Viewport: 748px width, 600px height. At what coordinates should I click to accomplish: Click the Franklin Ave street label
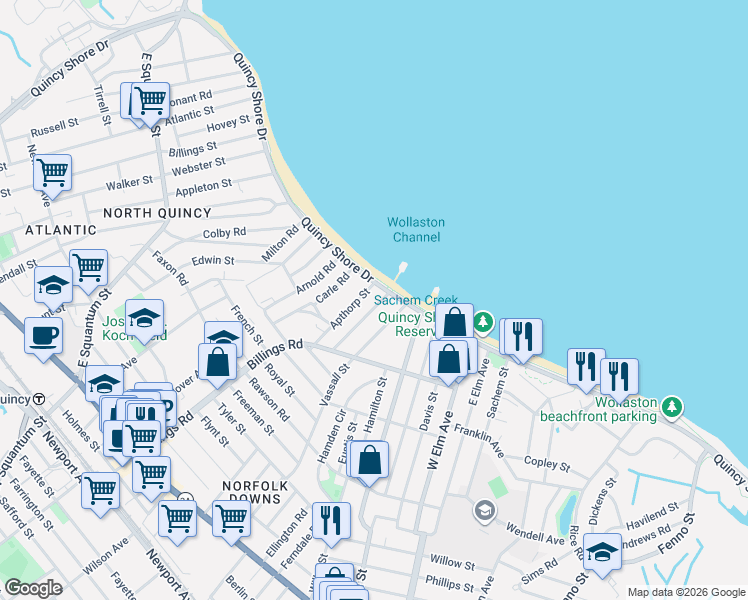click(478, 441)
